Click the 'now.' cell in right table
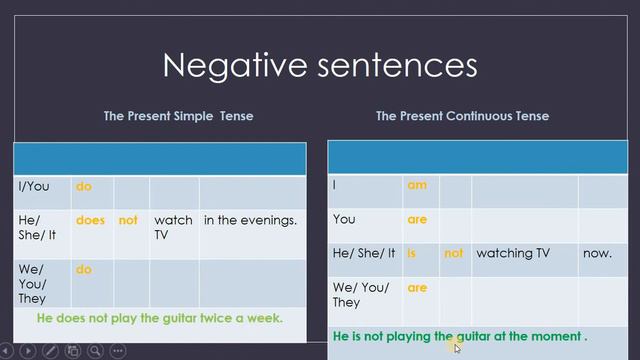The image size is (640, 360). click(x=603, y=260)
